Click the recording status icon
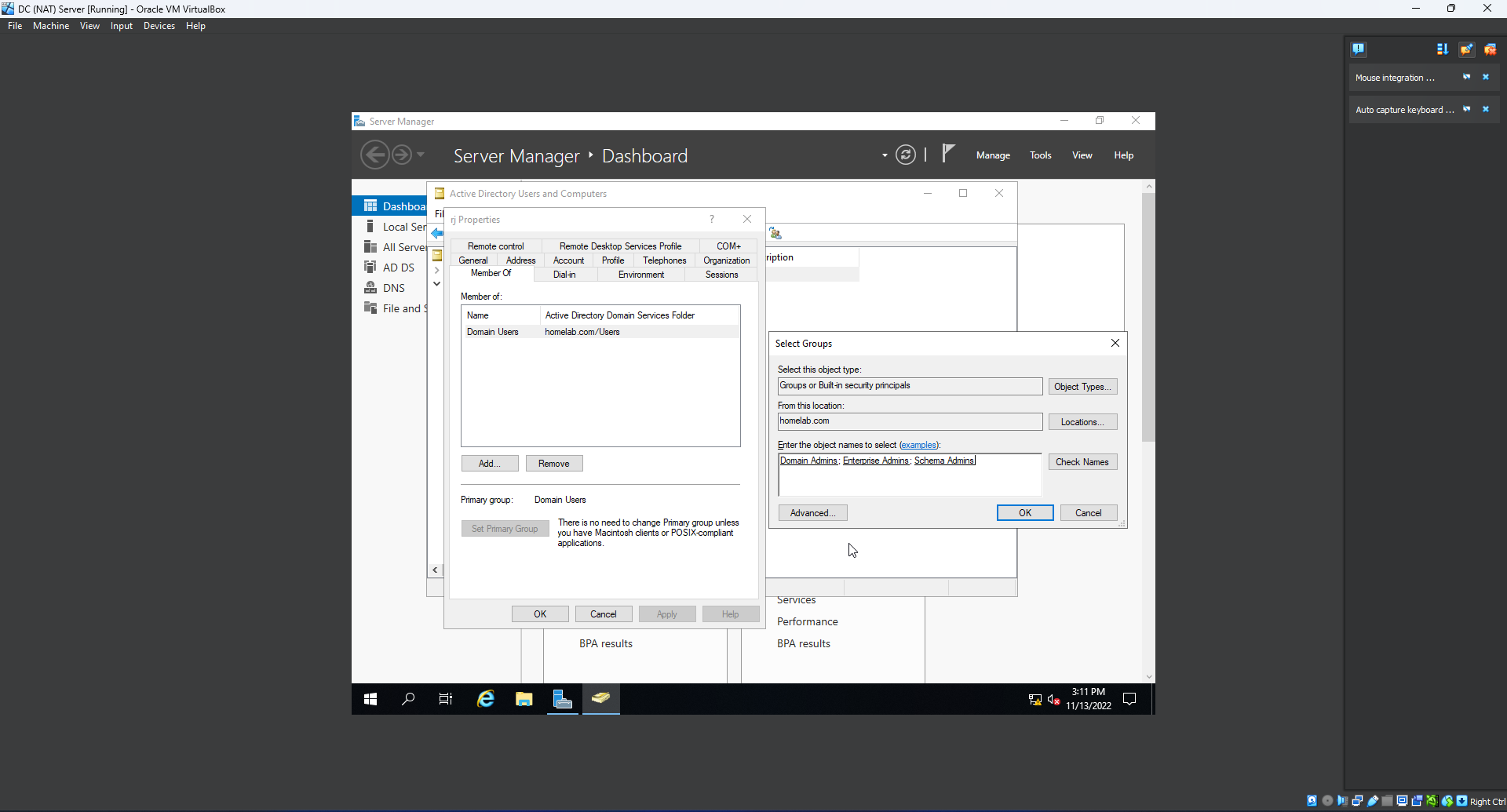 [1417, 801]
